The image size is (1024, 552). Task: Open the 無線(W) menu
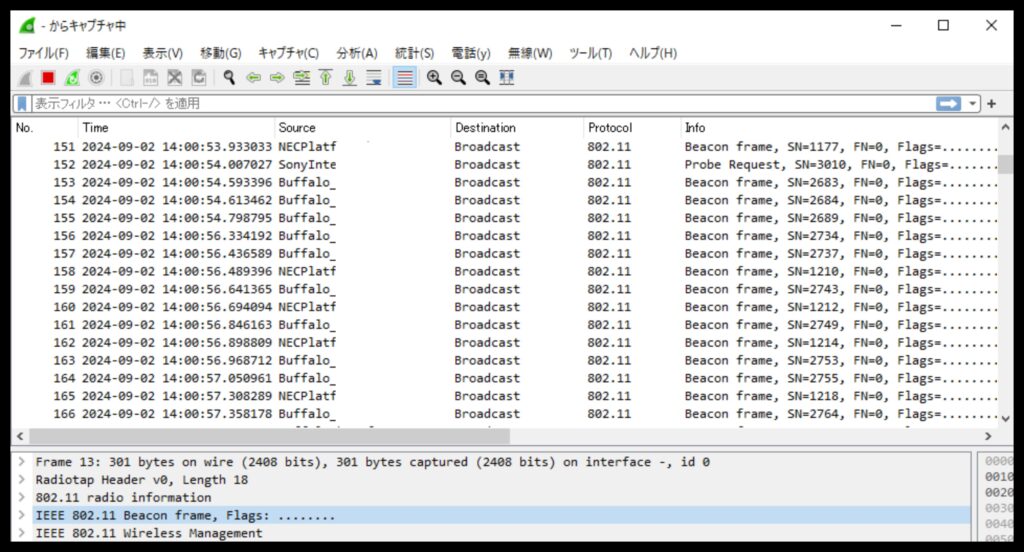pyautogui.click(x=530, y=53)
